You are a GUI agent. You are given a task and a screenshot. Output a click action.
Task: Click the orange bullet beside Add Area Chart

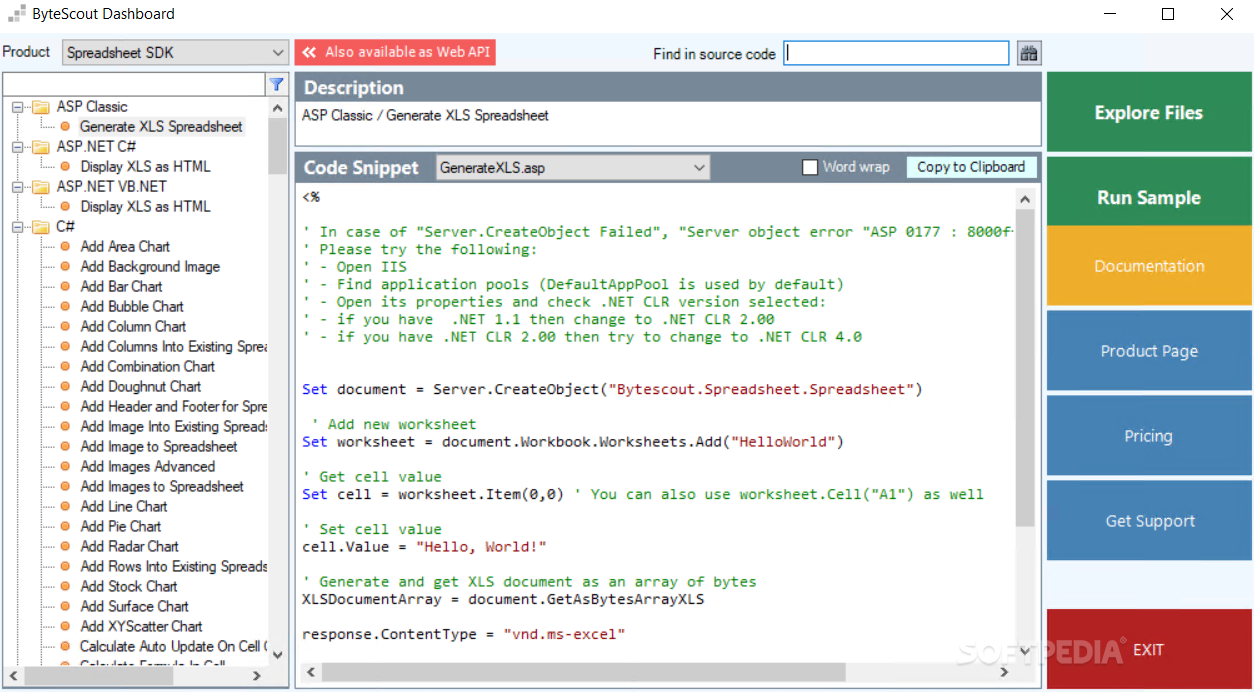(x=65, y=247)
